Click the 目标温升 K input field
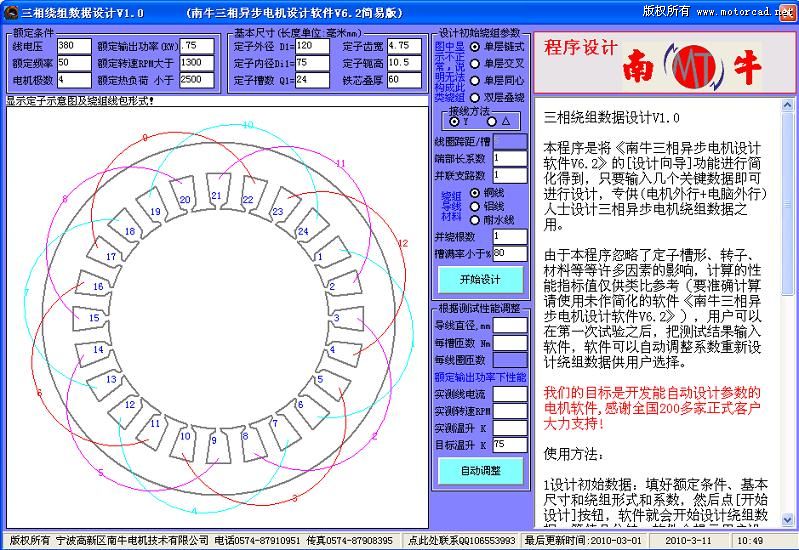 tap(510, 444)
